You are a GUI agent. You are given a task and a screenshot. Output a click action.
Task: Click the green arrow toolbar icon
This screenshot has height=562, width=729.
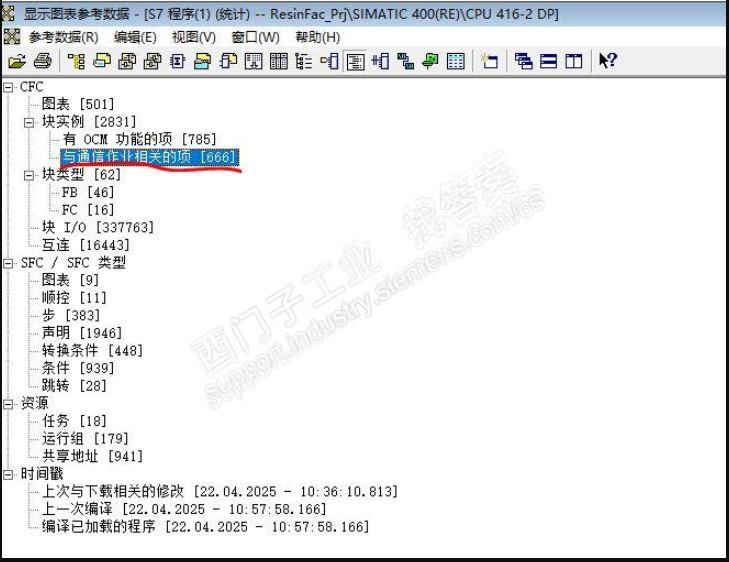tap(430, 61)
